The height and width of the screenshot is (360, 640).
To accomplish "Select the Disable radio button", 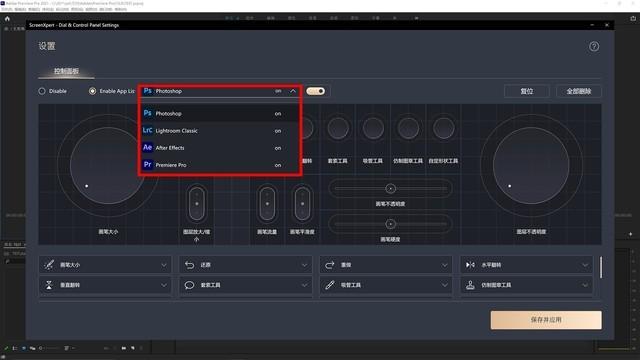I will coord(42,91).
